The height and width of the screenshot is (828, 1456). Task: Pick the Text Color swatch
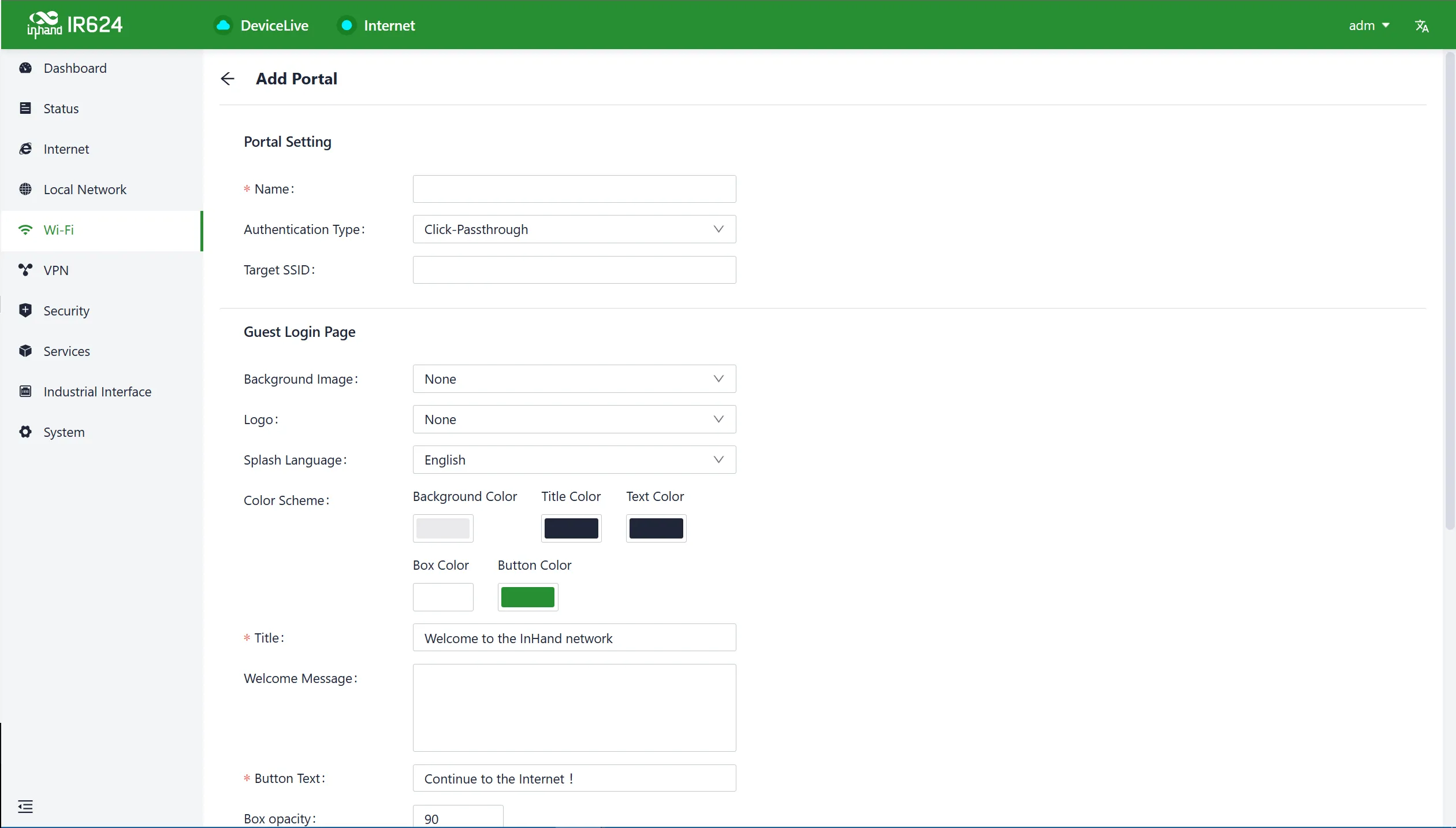coord(656,529)
